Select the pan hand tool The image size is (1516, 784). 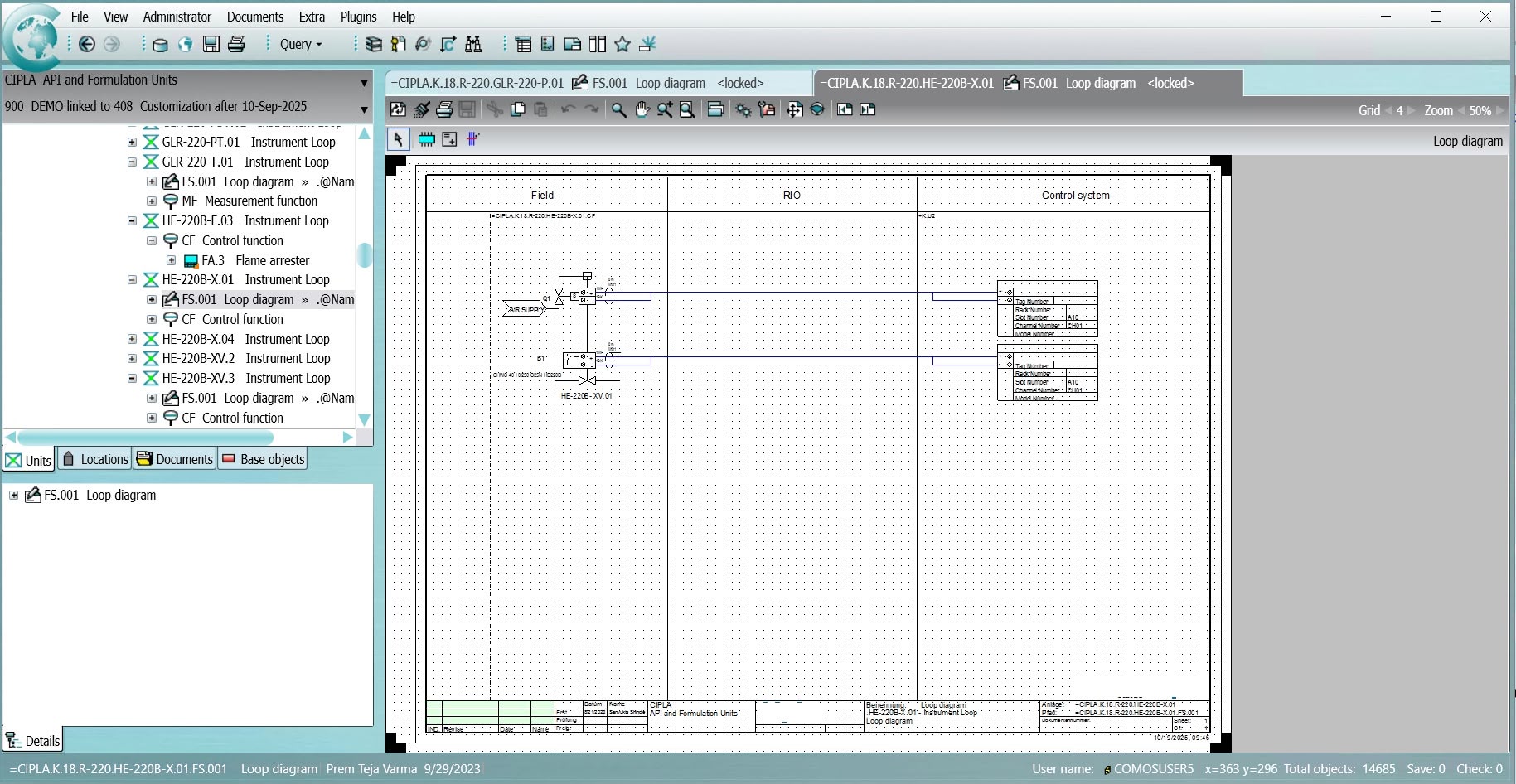[642, 110]
